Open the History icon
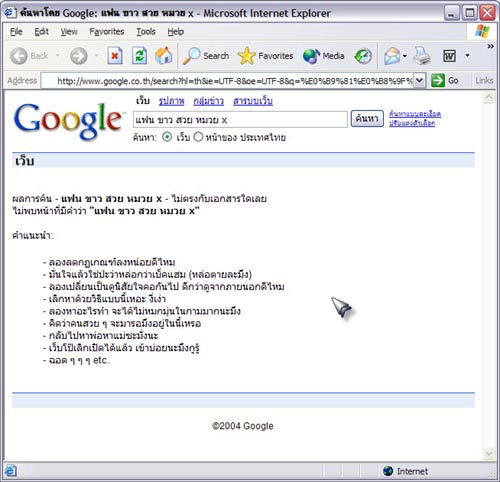This screenshot has height=482, width=500. pos(363,56)
